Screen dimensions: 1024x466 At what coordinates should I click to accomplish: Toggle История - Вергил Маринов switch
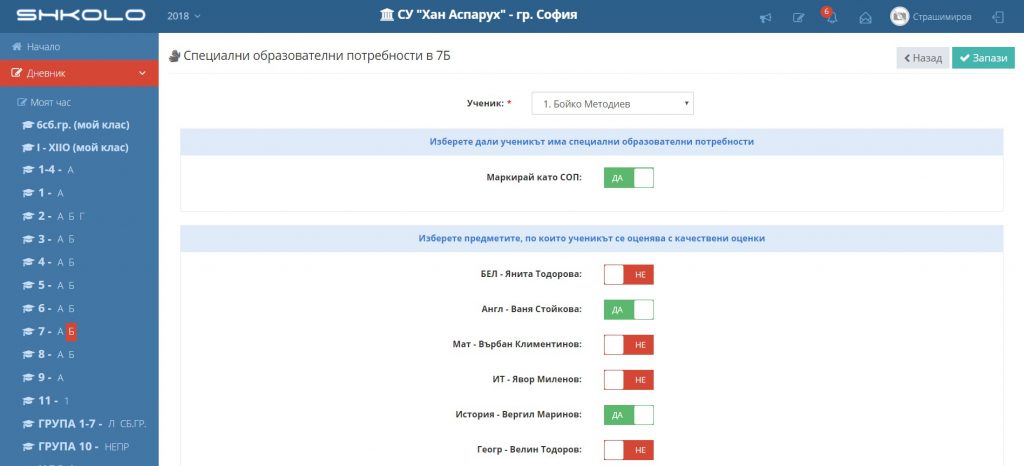coord(628,415)
